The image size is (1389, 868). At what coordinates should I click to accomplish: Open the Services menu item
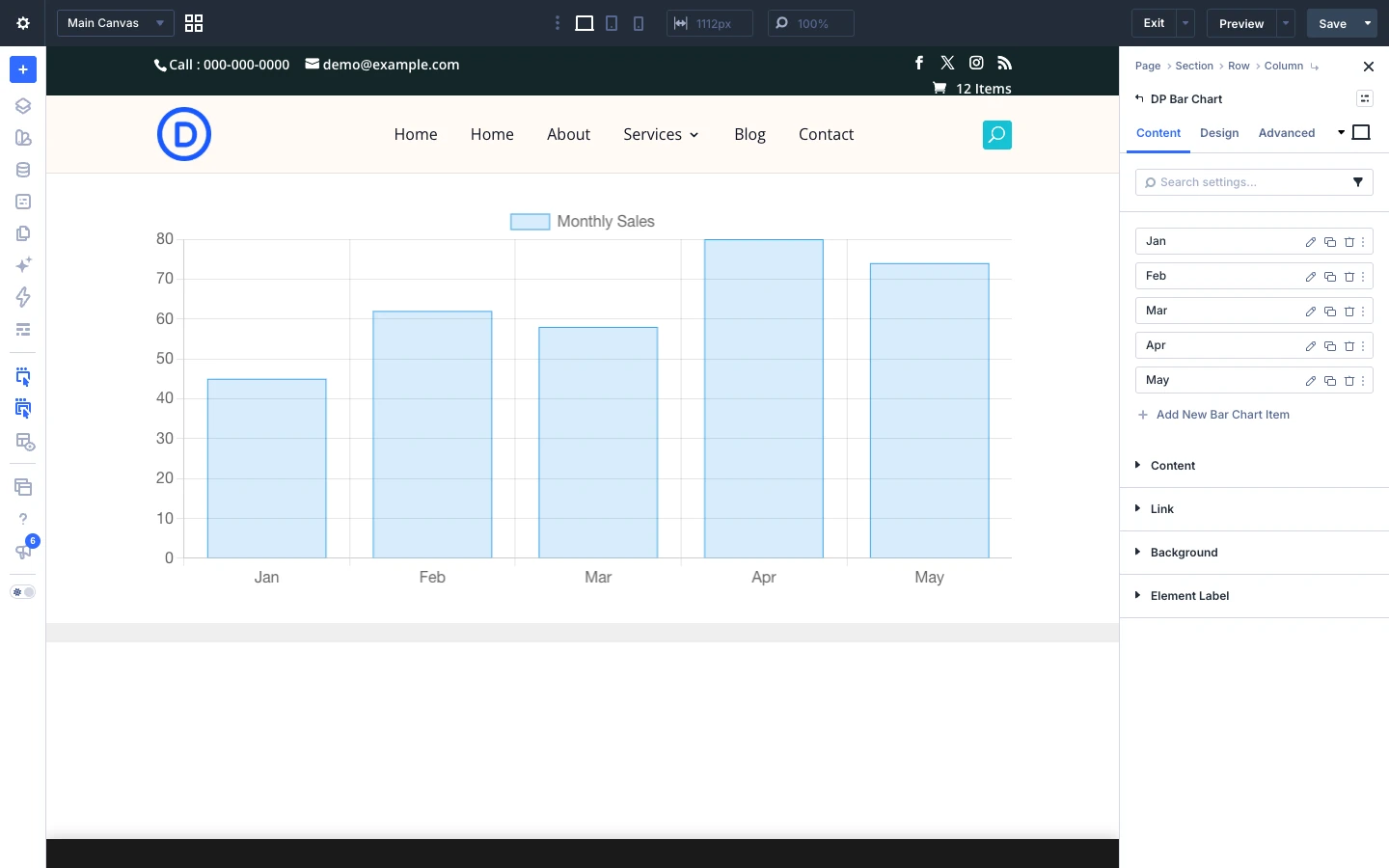pos(661,135)
